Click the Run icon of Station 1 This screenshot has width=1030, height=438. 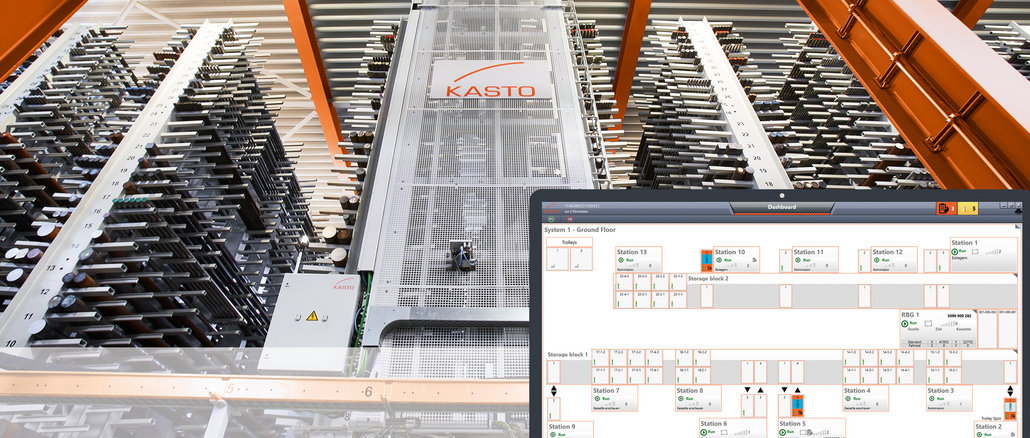[x=955, y=252]
